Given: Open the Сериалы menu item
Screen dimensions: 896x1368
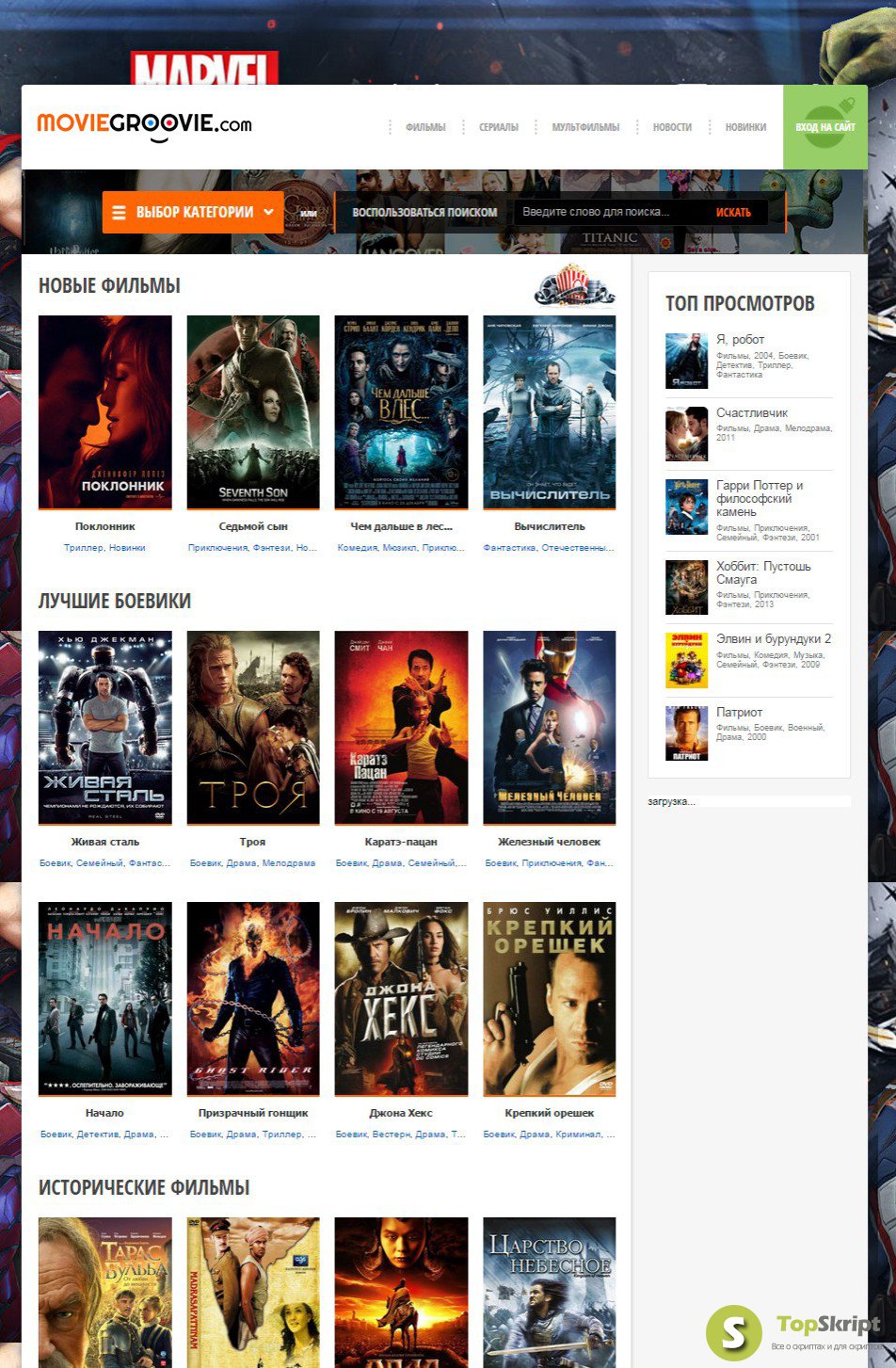Looking at the screenshot, I should point(499,127).
